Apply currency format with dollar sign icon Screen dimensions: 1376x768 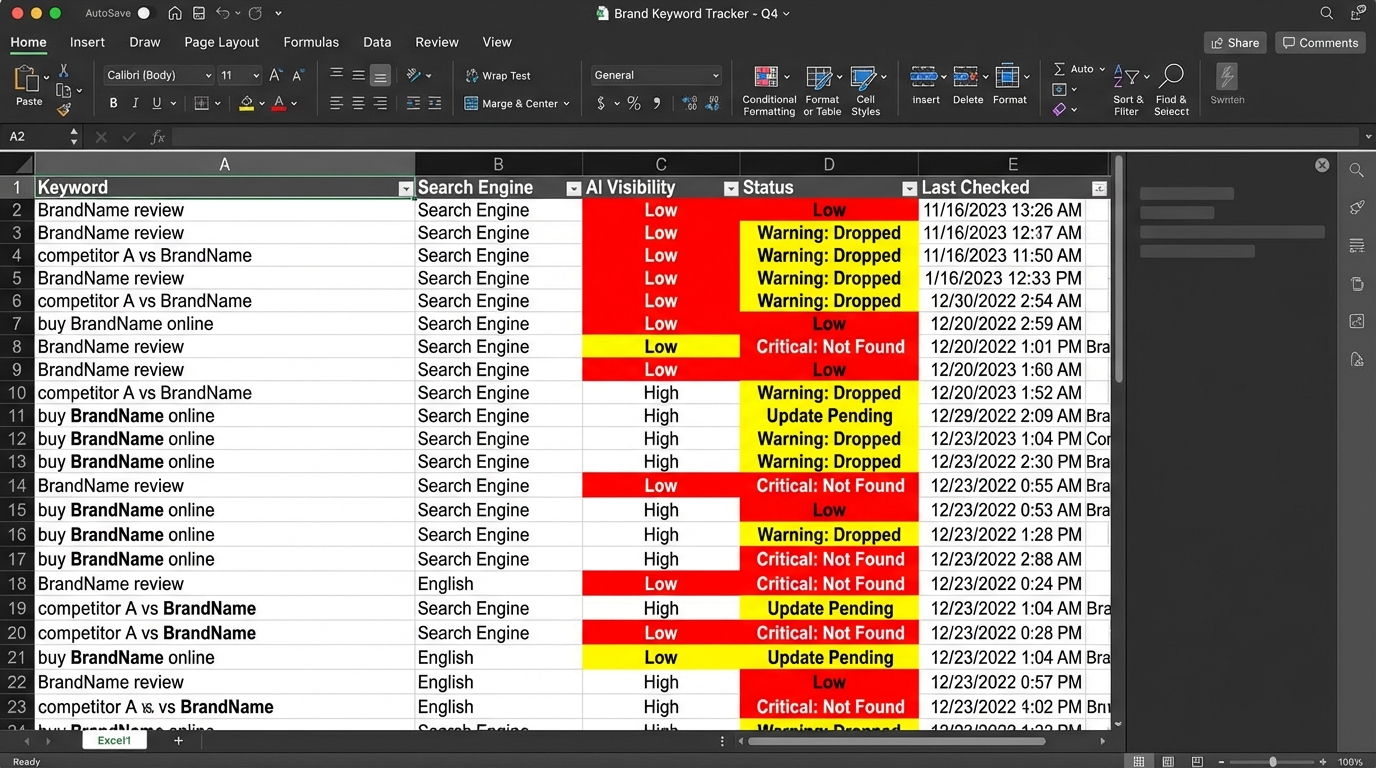[x=600, y=103]
